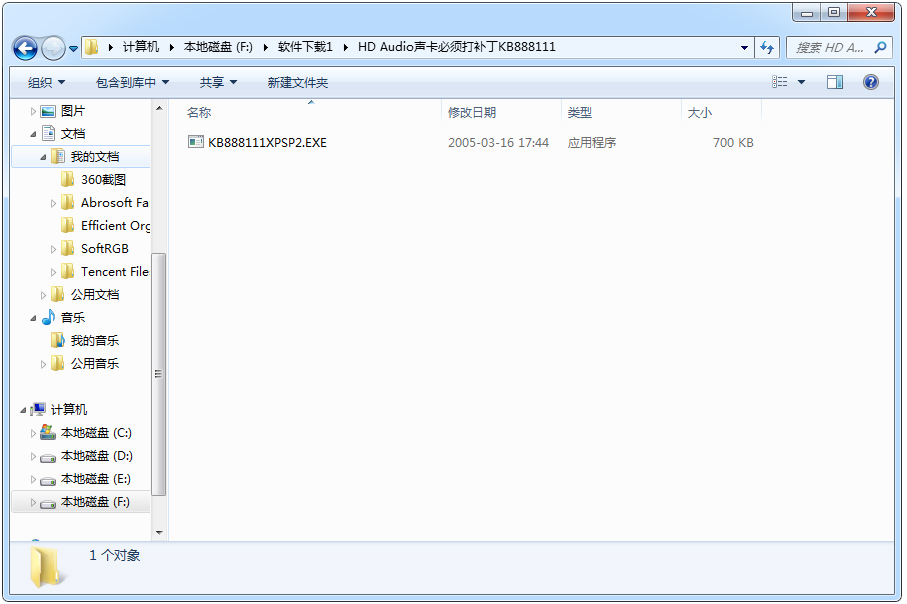Click the 文档 library icon
The height and width of the screenshot is (604, 907).
49,133
